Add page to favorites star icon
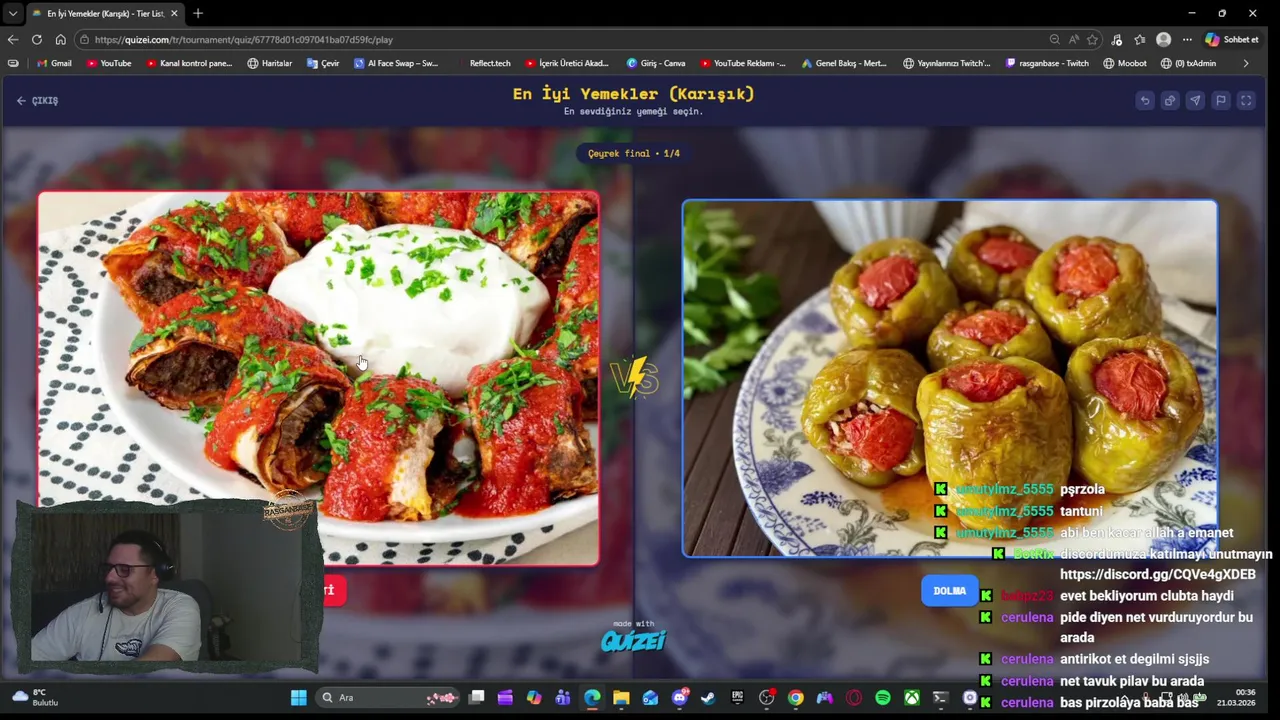Viewport: 1280px width, 720px height. pos(1092,39)
